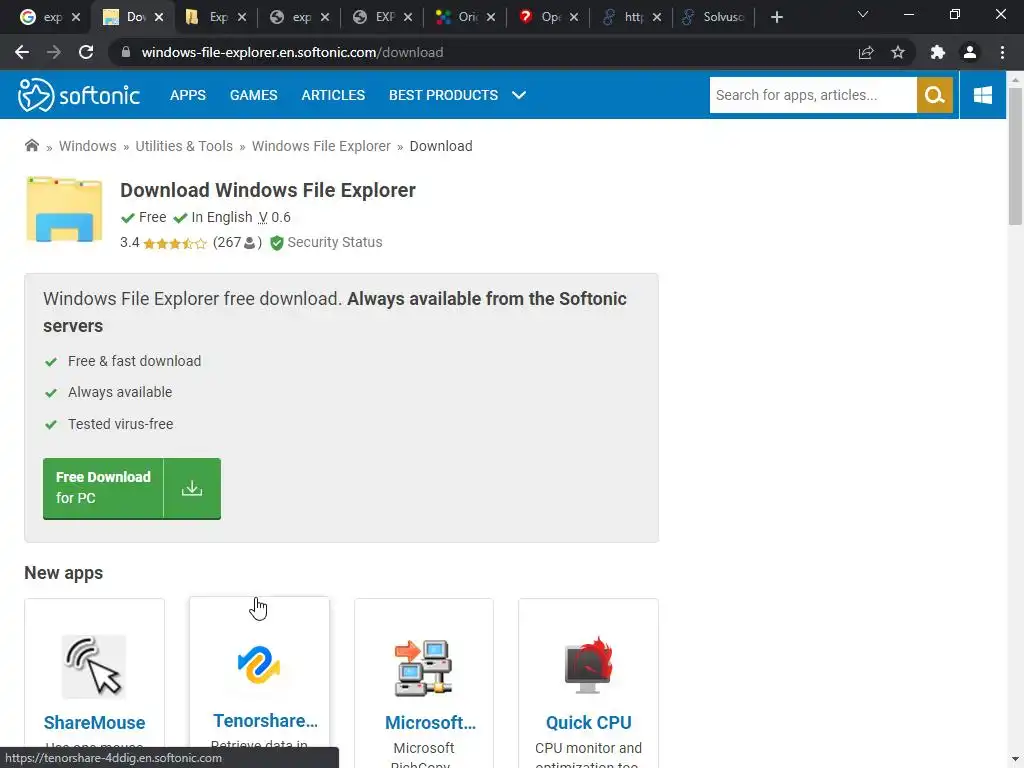Screen dimensions: 1024x768
Task: Open the APPS menu
Action: 188,95
